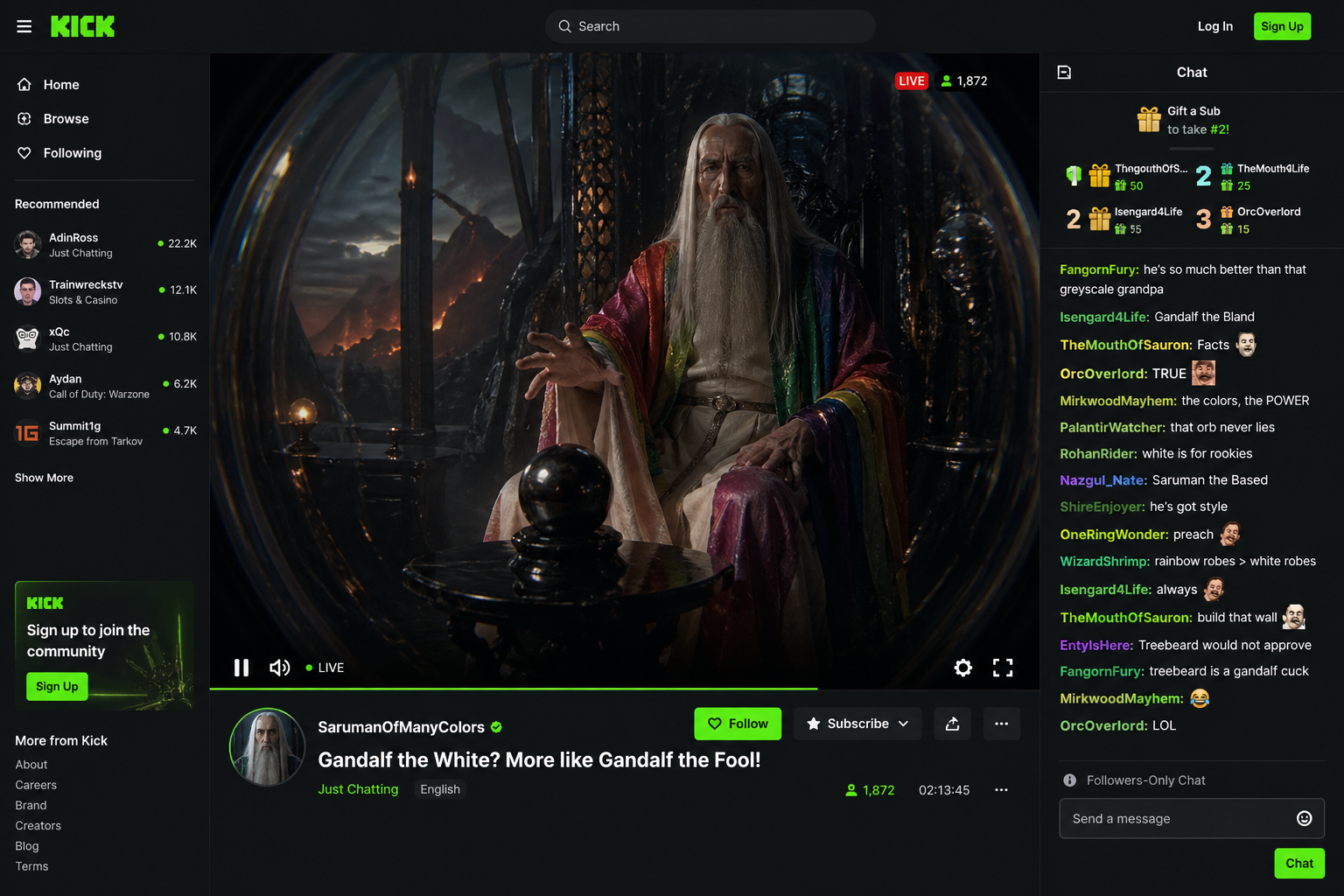Click EntyIsHere's username in chat

click(1096, 646)
